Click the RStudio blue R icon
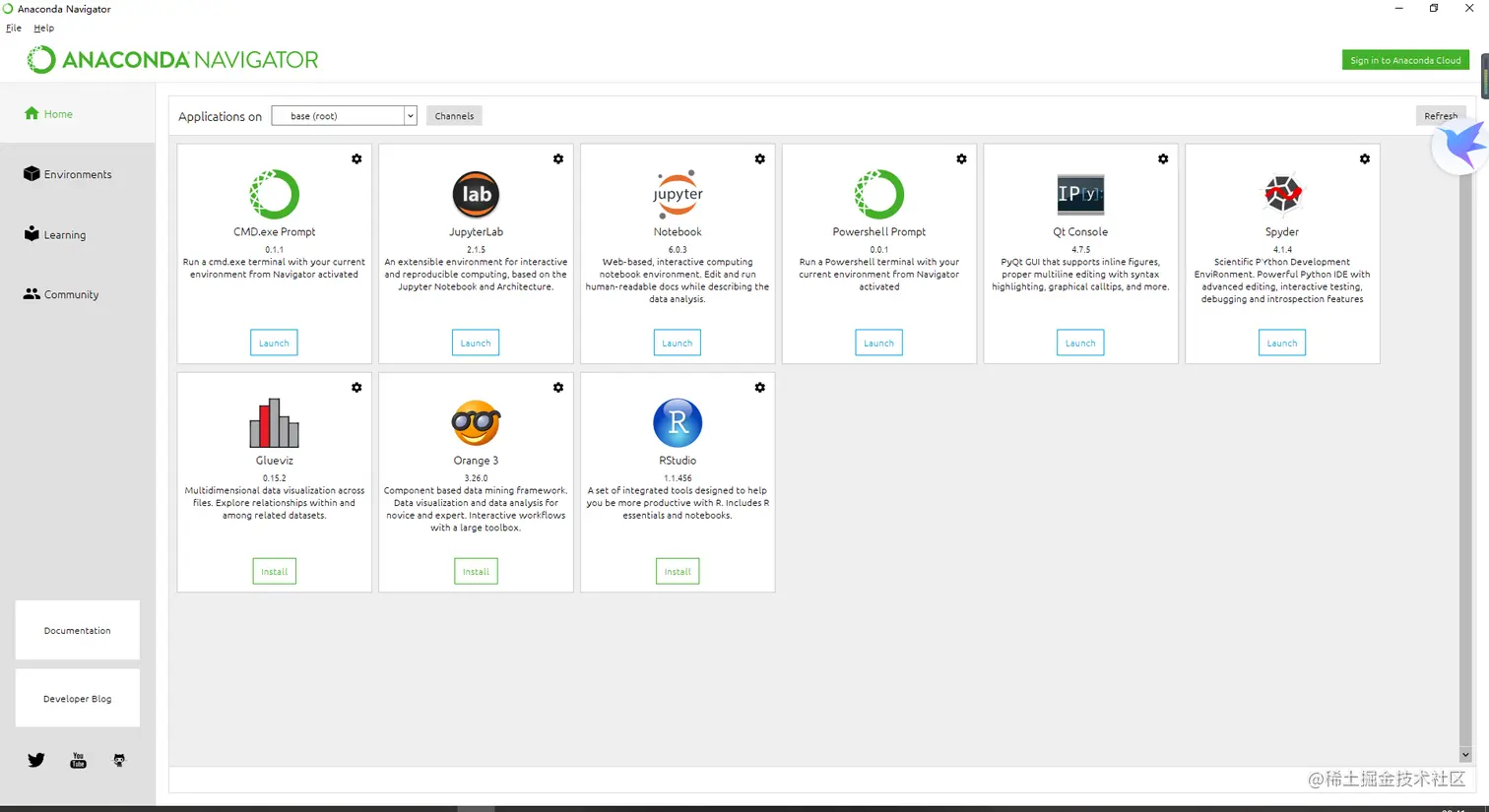This screenshot has width=1489, height=812. point(678,422)
